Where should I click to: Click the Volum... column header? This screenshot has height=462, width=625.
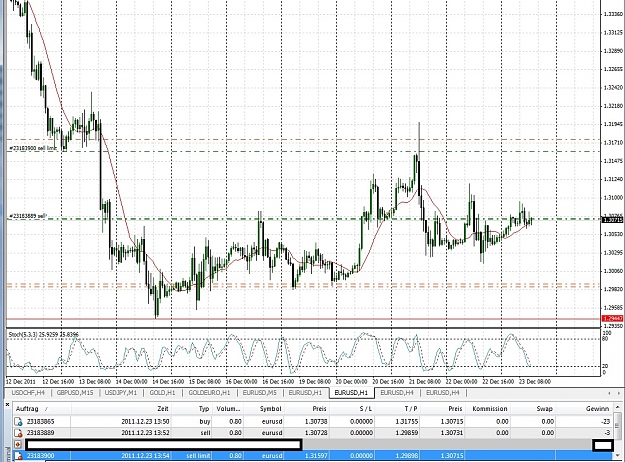coord(228,409)
